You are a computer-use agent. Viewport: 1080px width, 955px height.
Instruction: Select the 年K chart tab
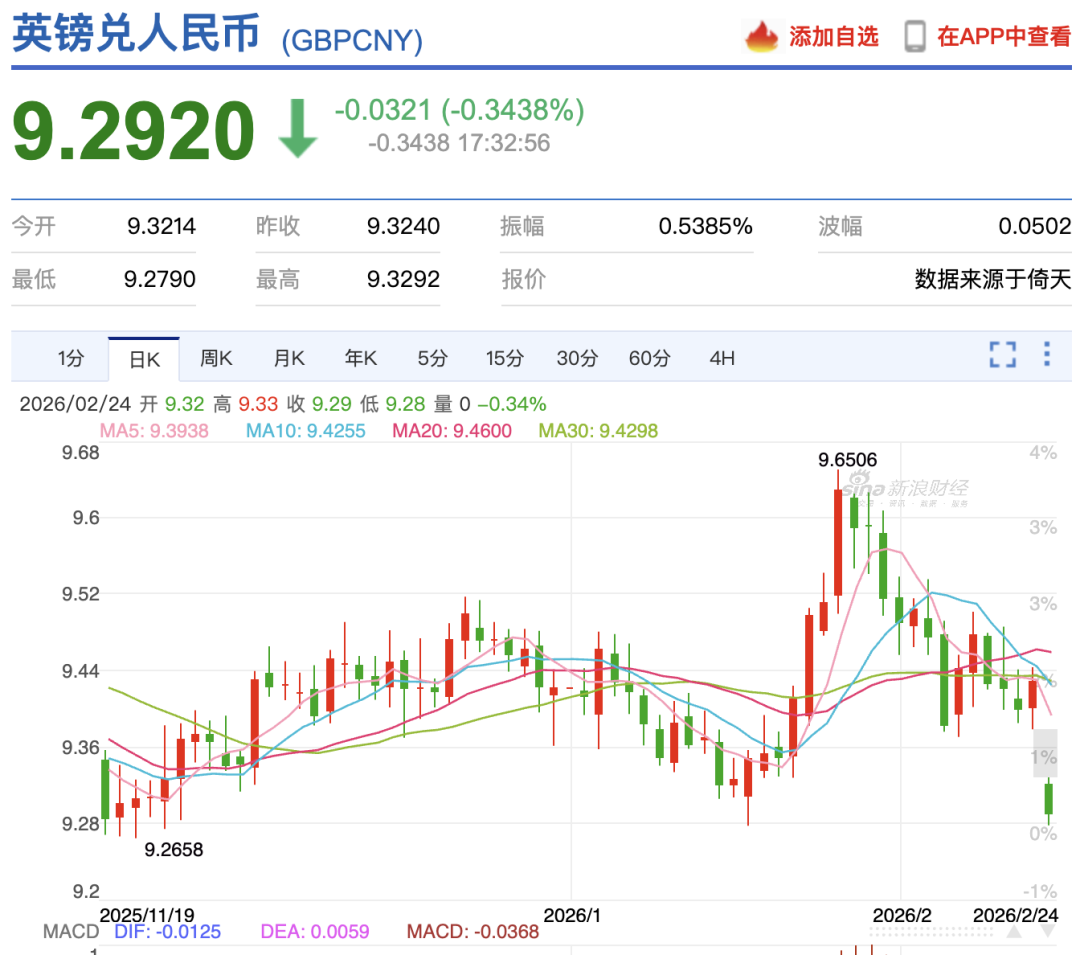(x=361, y=359)
